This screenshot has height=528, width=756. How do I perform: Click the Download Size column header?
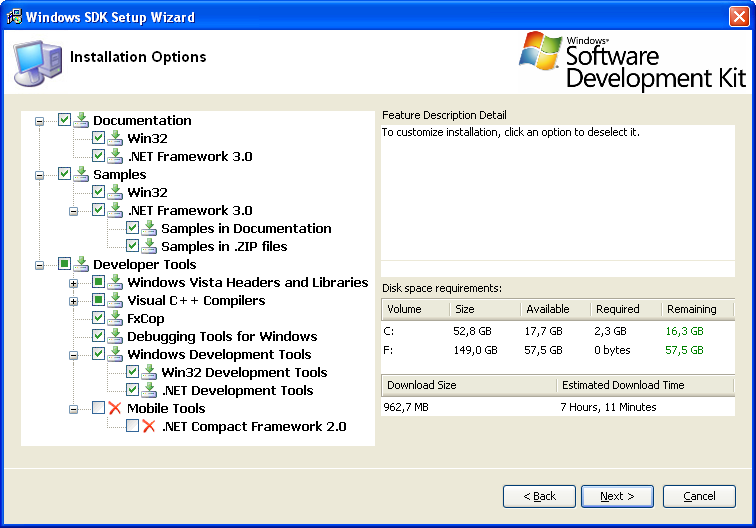469,385
